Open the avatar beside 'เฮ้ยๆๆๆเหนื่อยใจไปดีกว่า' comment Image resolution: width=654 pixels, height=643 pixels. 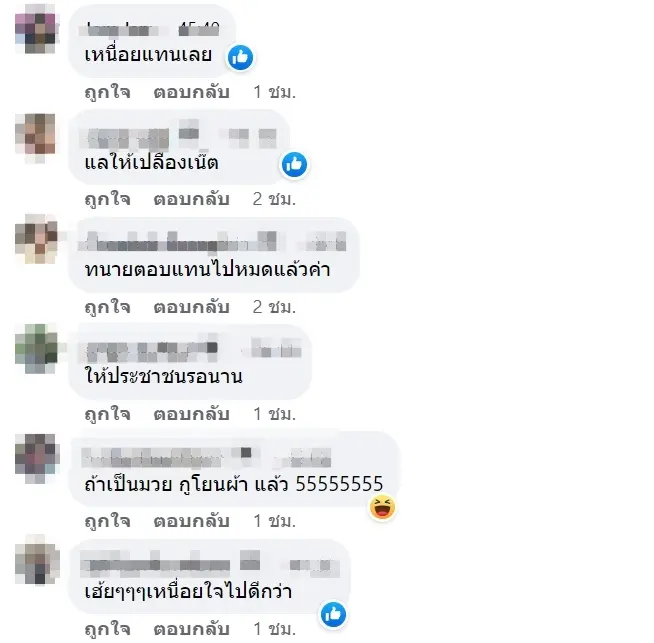point(37,560)
